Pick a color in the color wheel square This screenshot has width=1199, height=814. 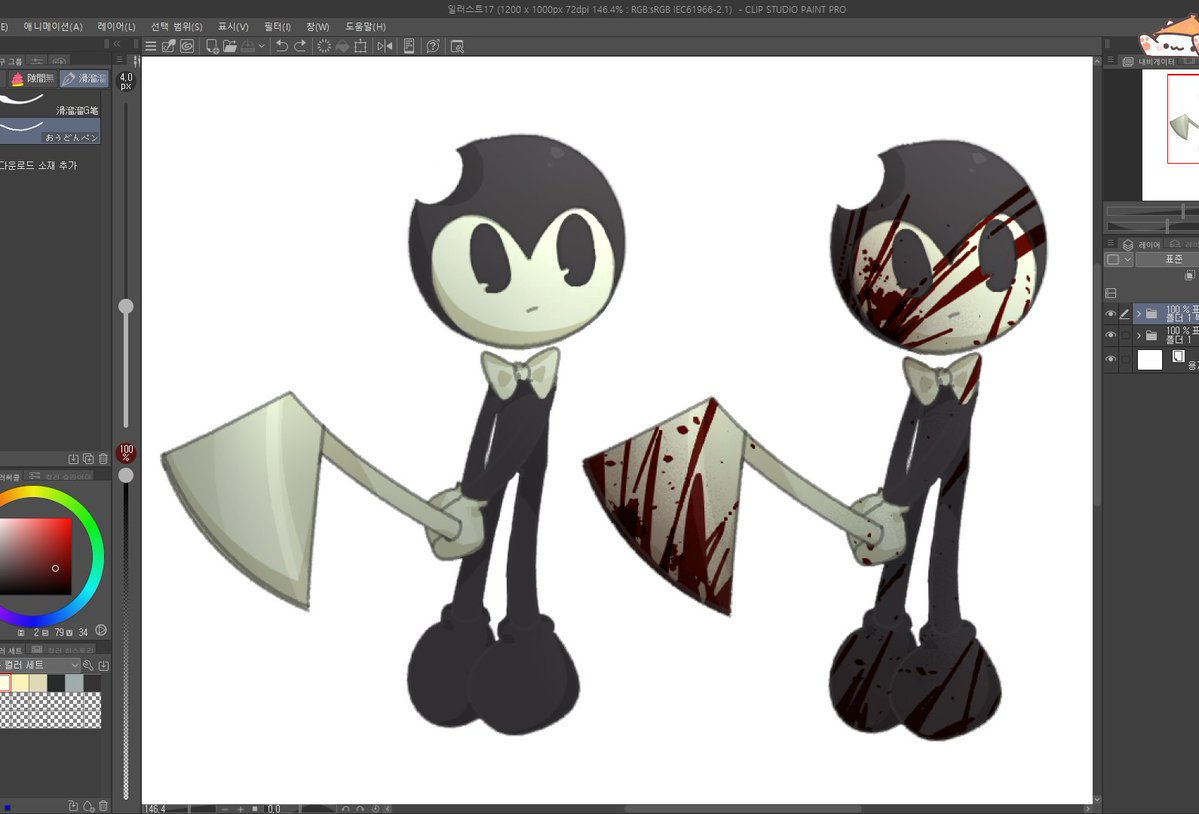(35, 556)
